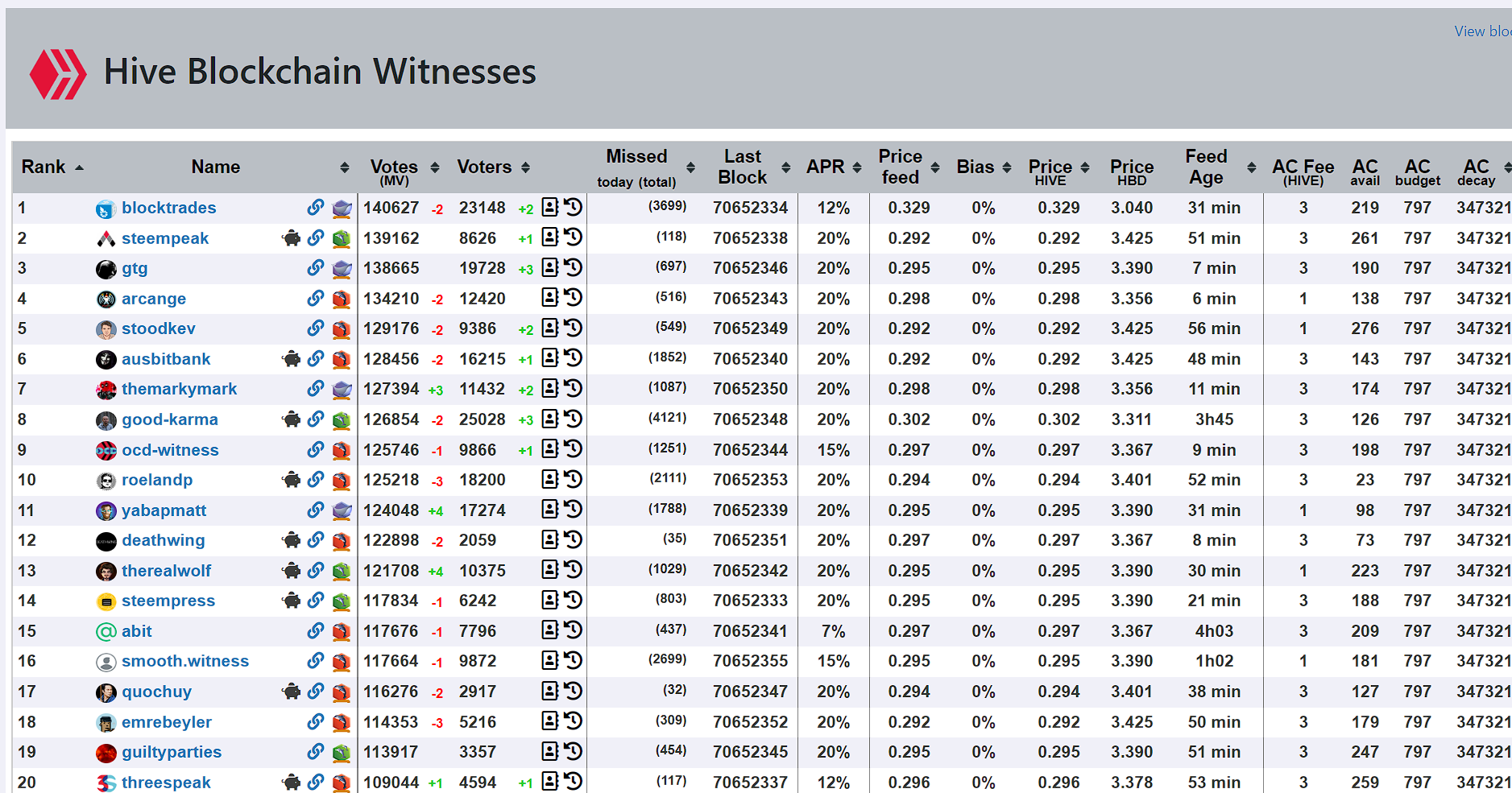Open the link icon for steempeak
1512x793 pixels.
[316, 237]
